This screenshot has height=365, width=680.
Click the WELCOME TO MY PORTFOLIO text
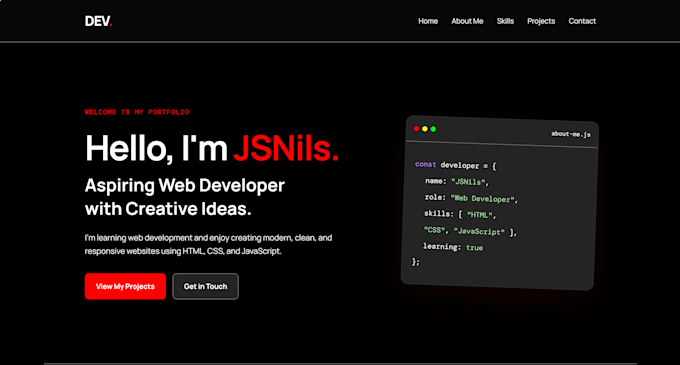(137, 112)
